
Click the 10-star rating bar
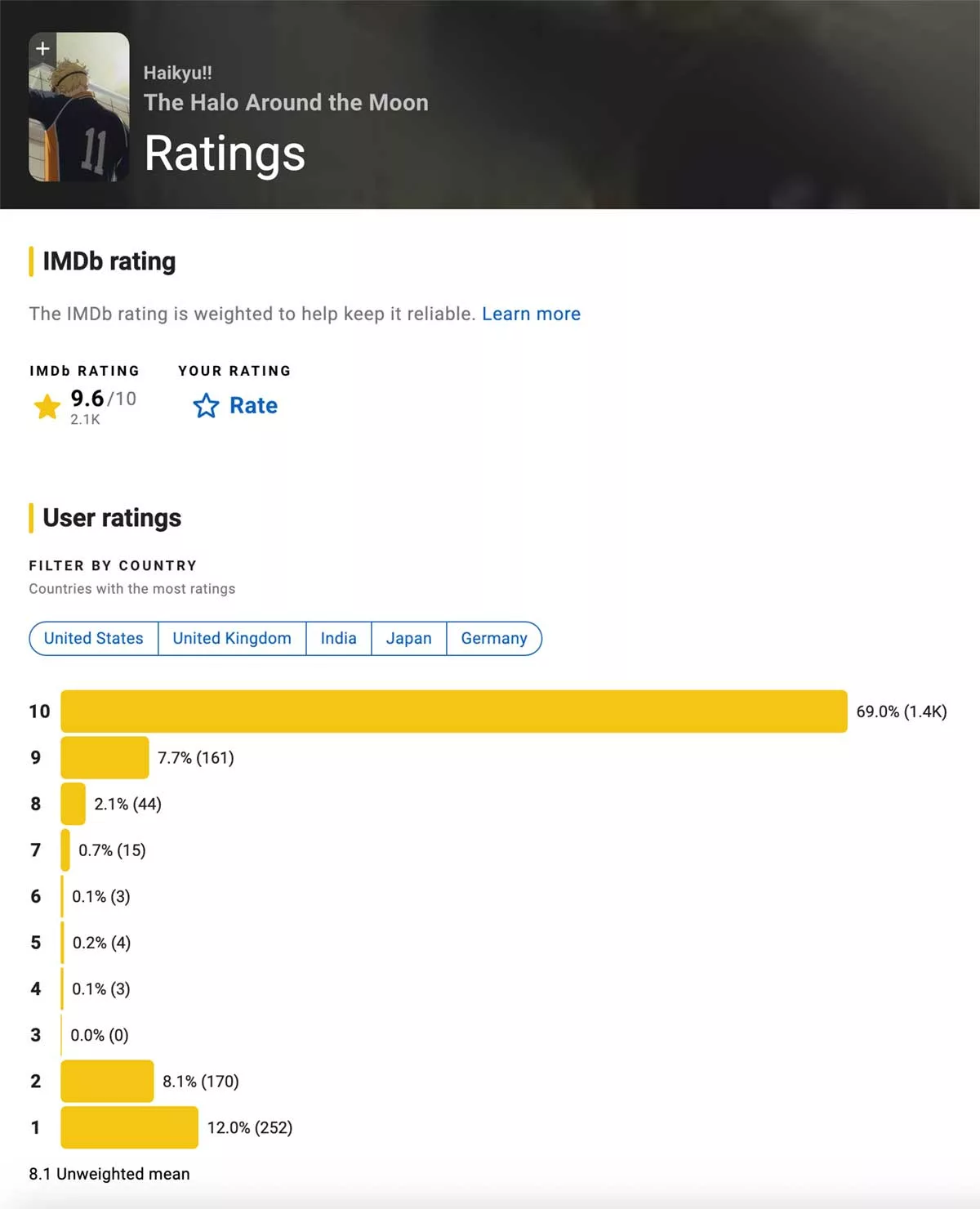pos(454,712)
